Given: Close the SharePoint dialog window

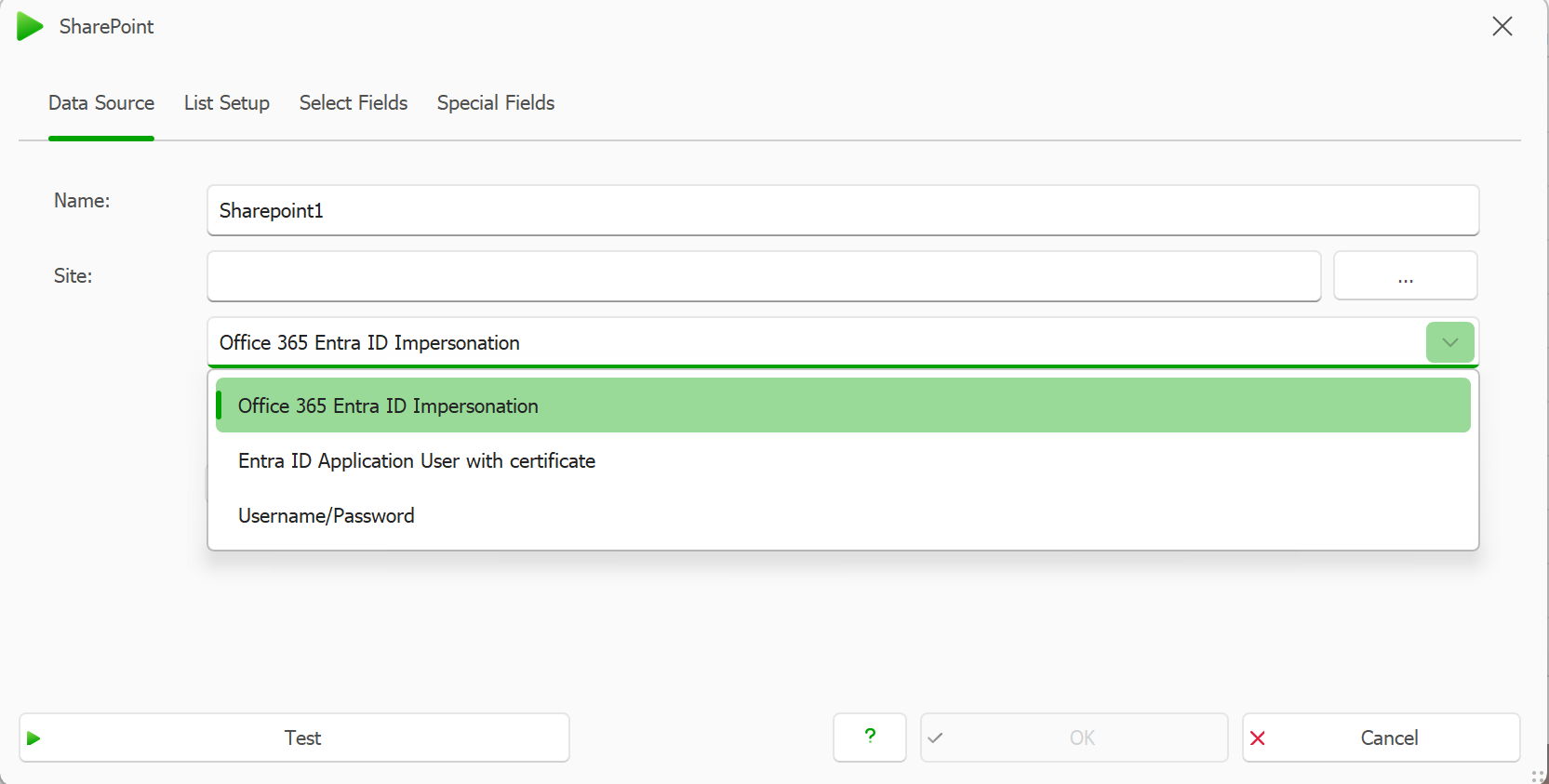Looking at the screenshot, I should (x=1502, y=26).
